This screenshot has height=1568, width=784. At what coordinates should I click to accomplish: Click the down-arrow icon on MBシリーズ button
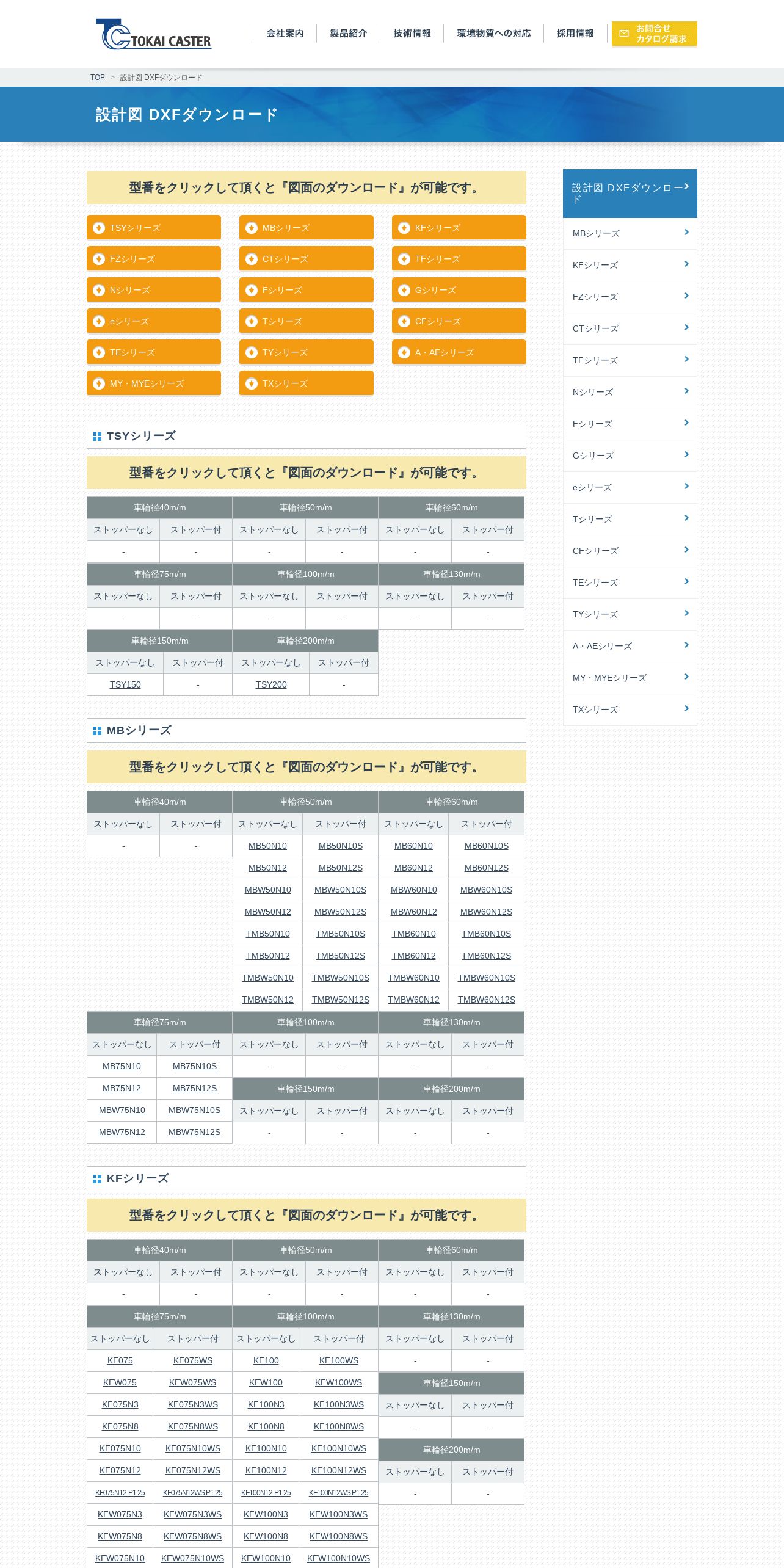tap(252, 228)
